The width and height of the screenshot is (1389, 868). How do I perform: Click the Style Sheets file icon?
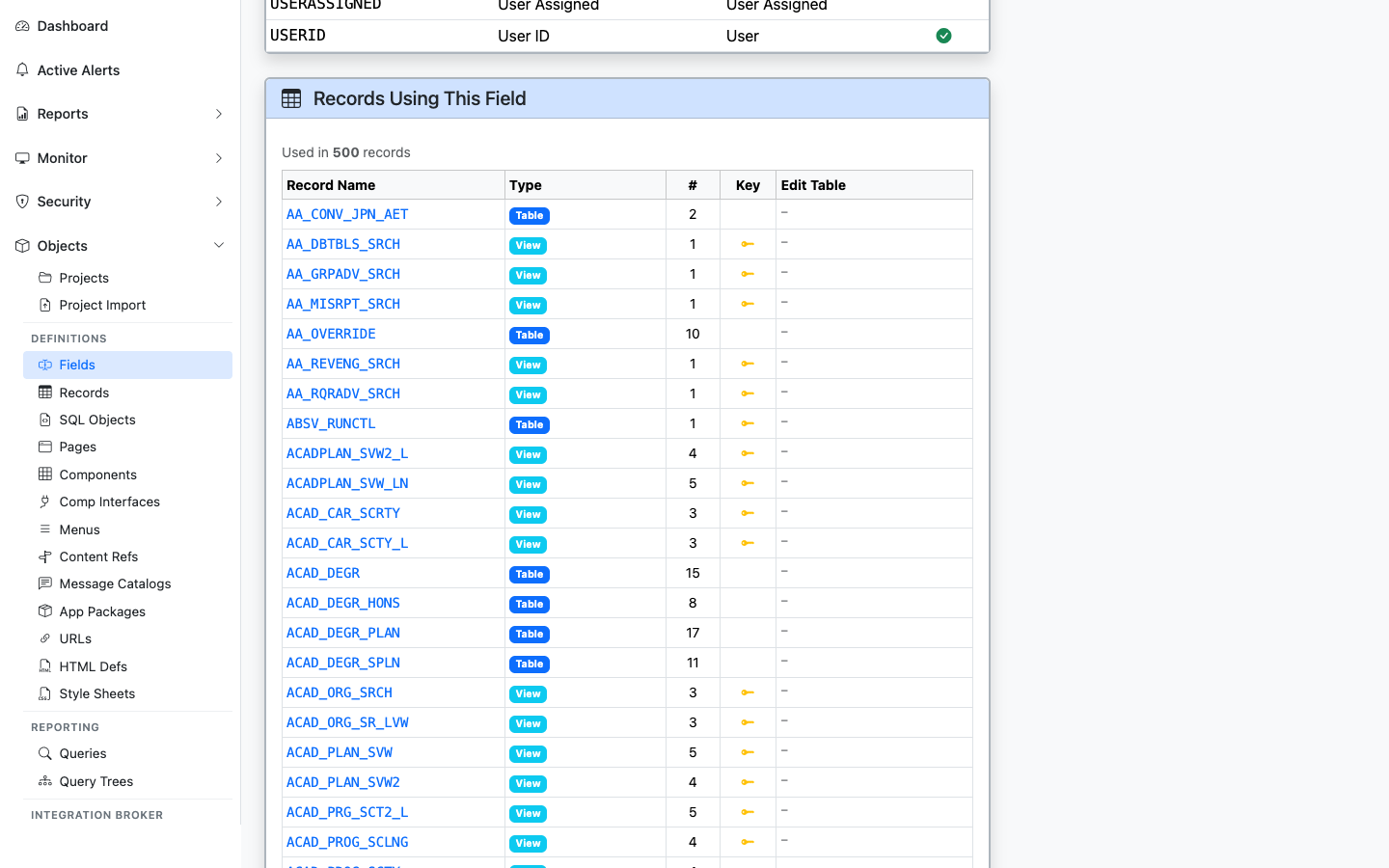[x=45, y=693]
